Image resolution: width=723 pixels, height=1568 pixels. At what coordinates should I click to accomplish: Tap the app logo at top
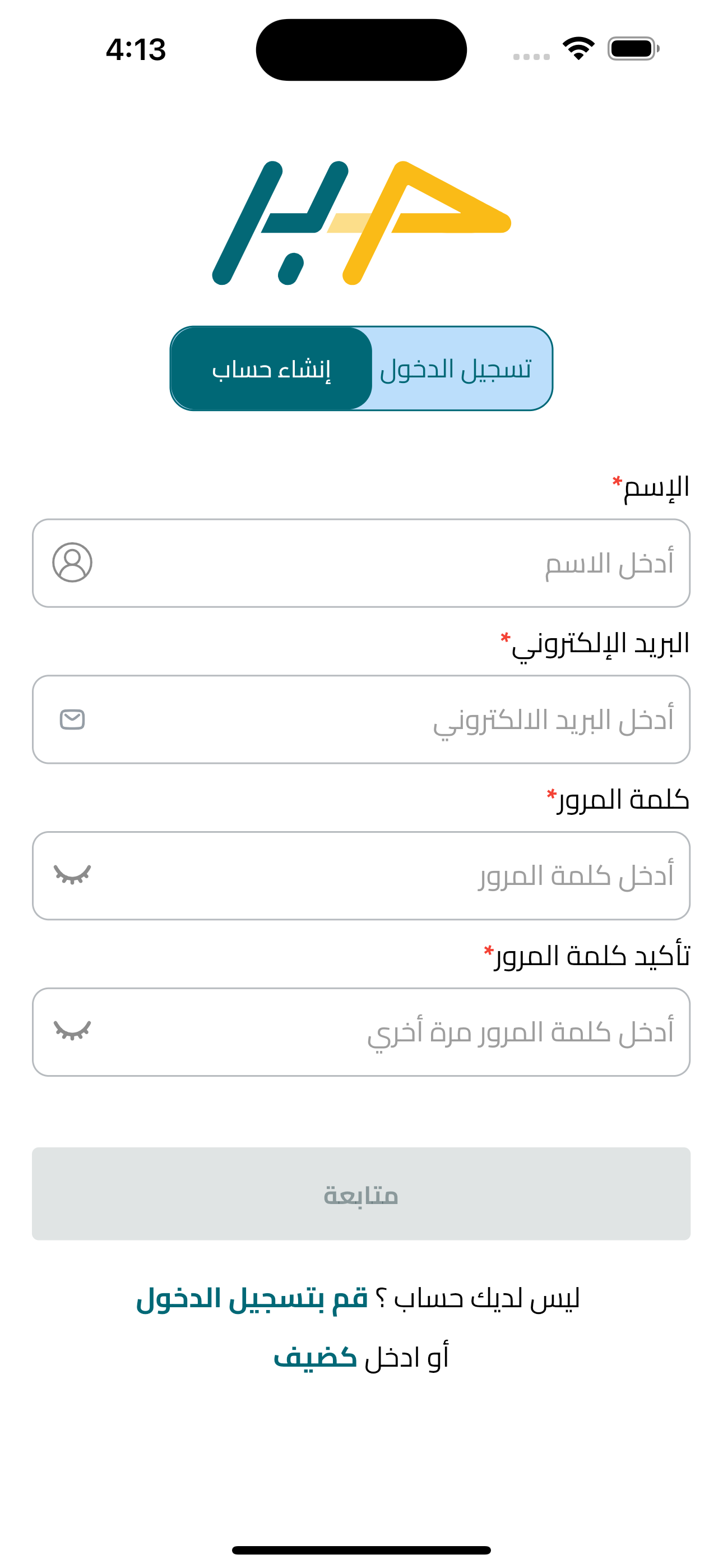[x=361, y=223]
